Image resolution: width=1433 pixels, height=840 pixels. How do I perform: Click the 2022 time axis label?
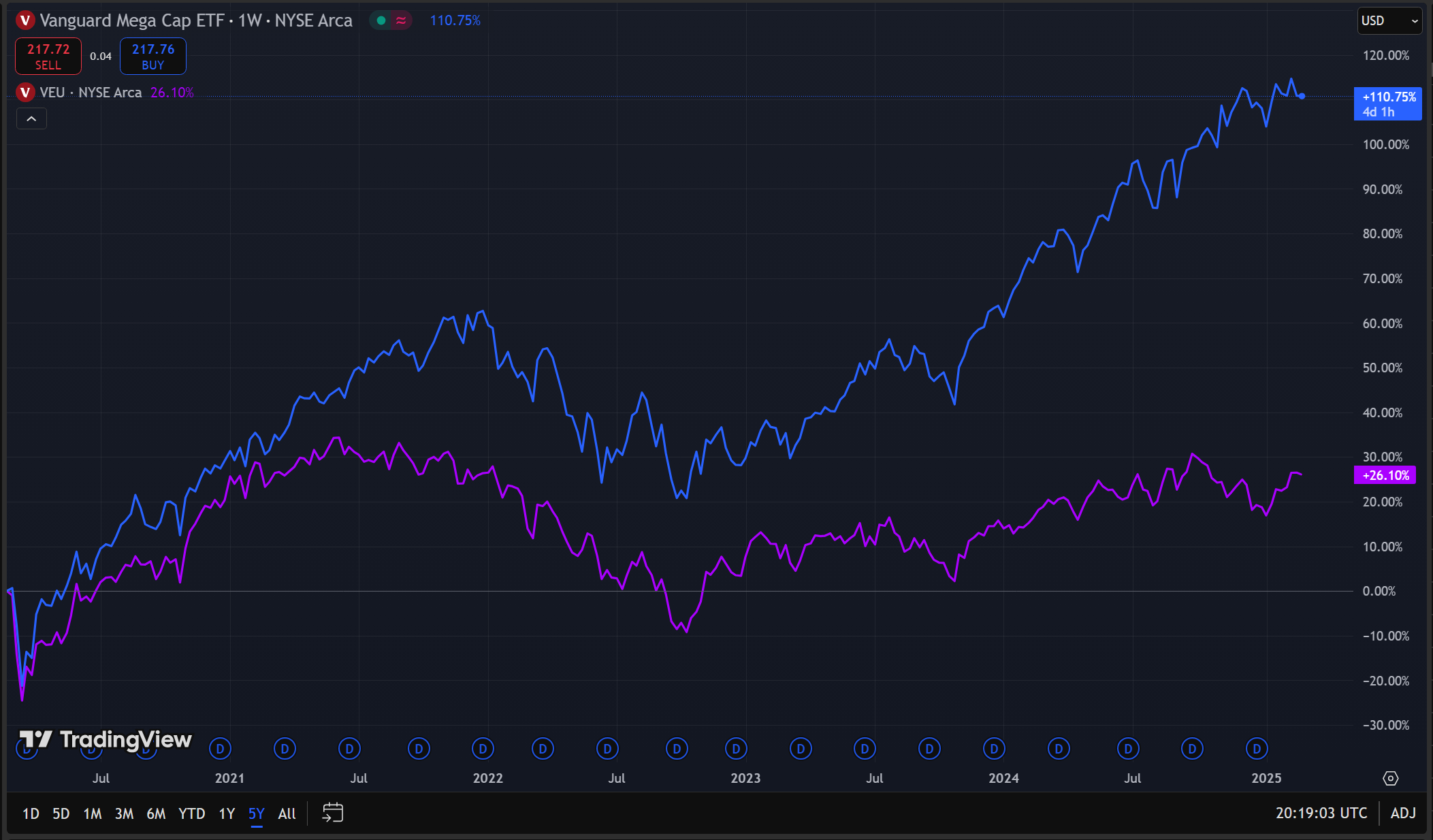coord(487,778)
